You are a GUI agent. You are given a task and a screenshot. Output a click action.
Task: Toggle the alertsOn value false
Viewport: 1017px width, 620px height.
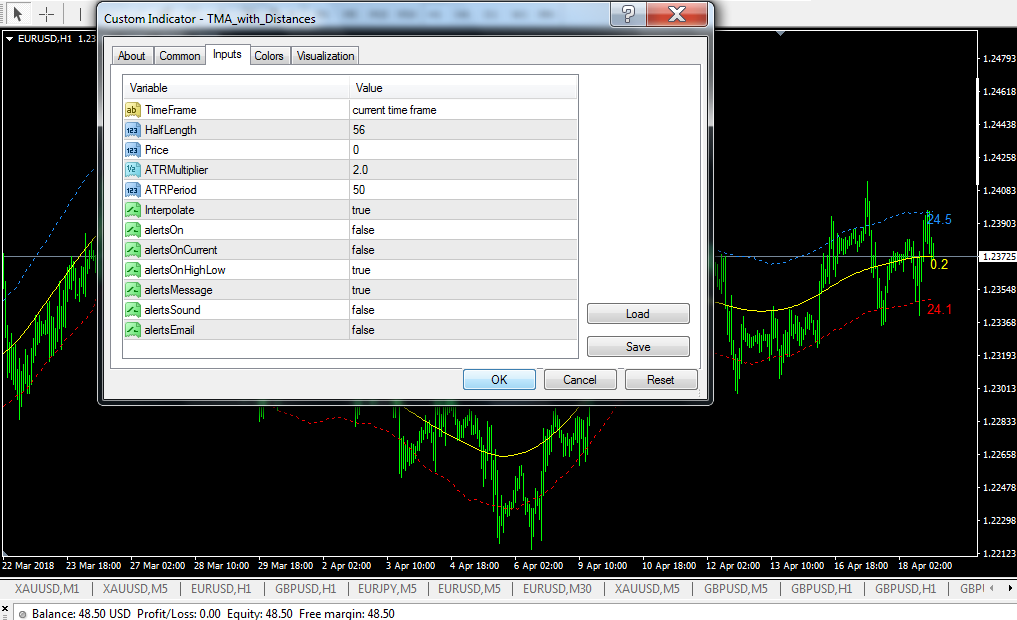463,230
